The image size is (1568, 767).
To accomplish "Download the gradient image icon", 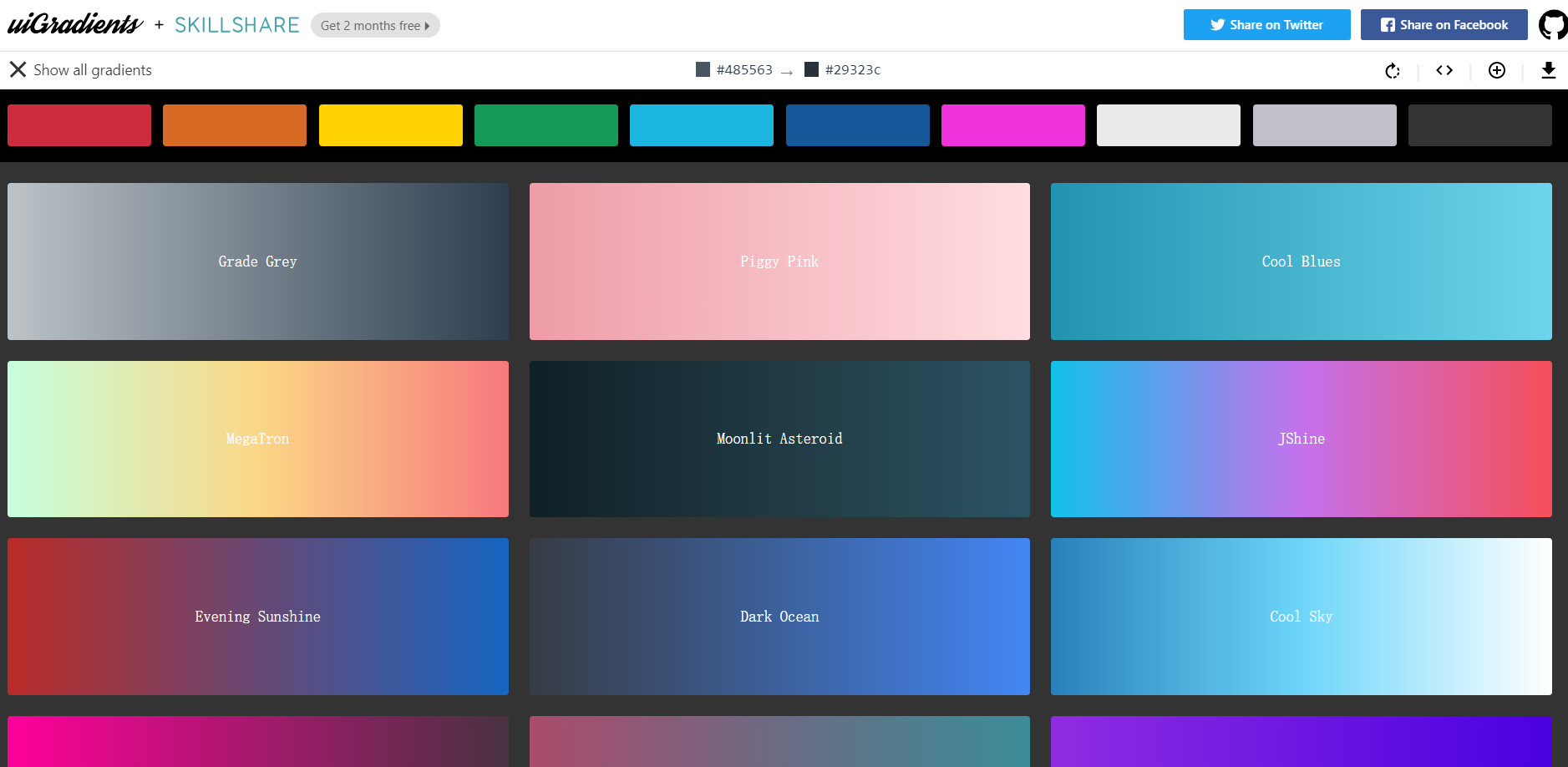I will click(1548, 70).
